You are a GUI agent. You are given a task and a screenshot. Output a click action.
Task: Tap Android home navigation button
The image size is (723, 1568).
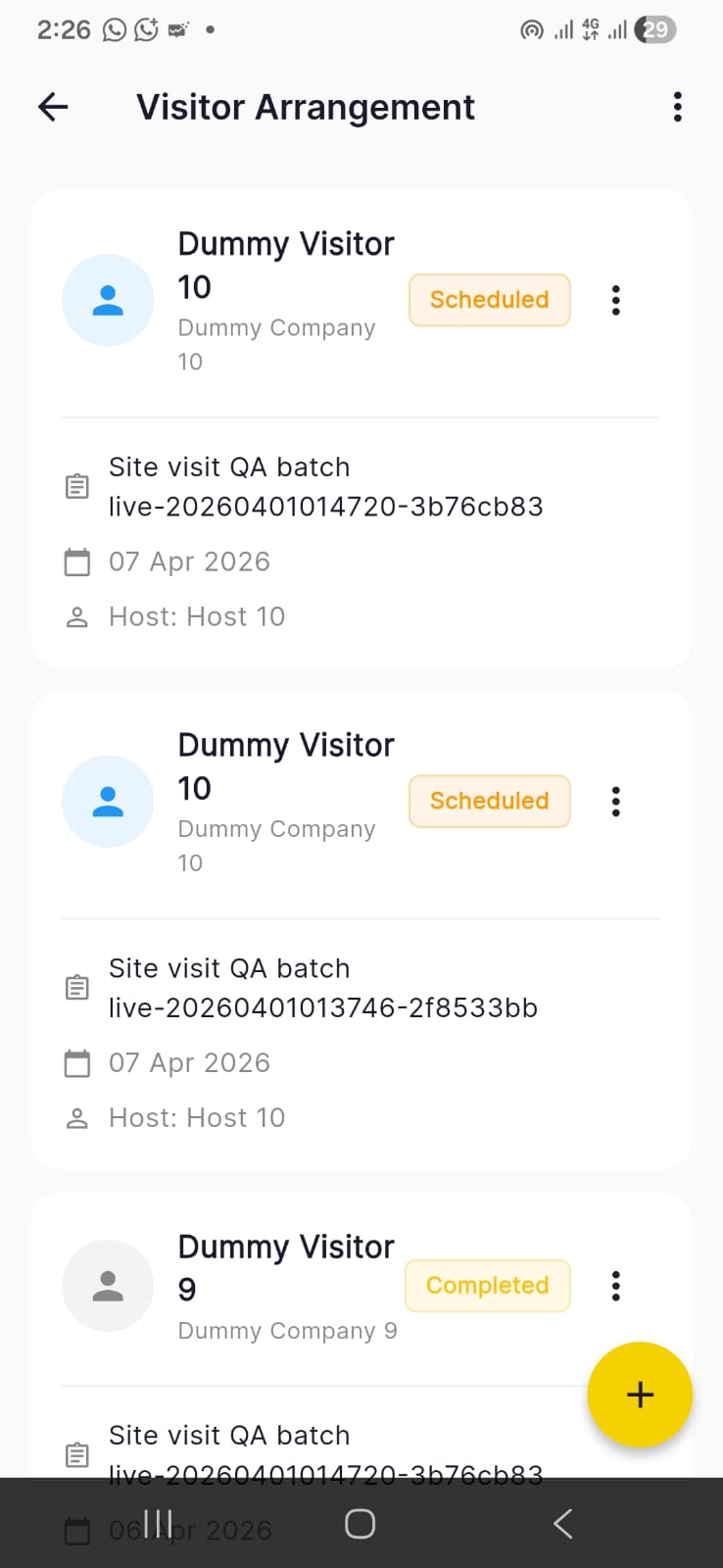[360, 1523]
